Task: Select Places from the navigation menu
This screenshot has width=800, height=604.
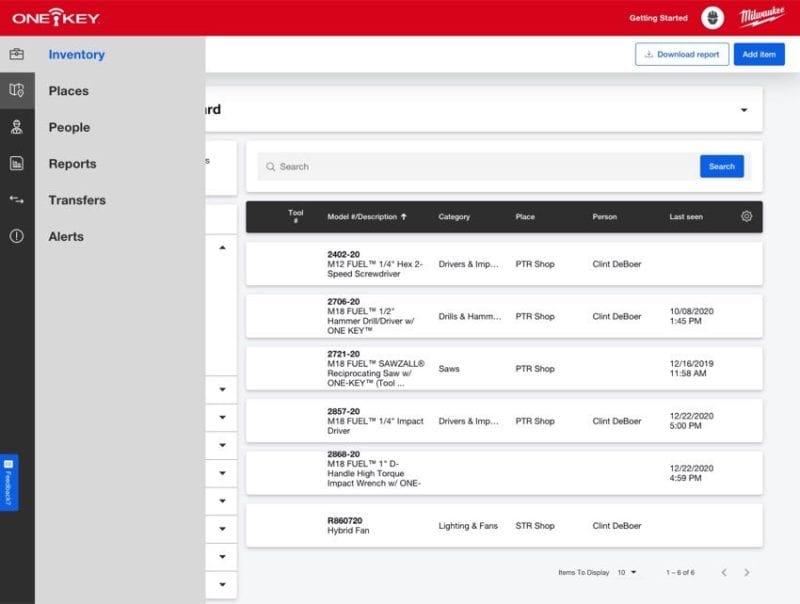Action: 68,90
